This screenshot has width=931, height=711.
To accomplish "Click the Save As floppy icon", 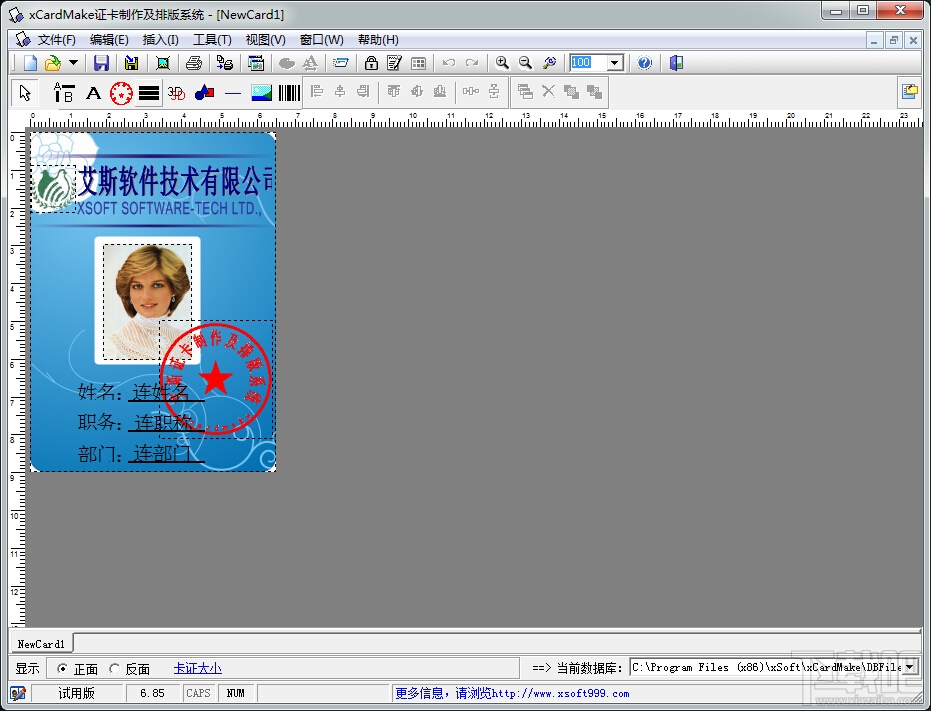I will (132, 63).
